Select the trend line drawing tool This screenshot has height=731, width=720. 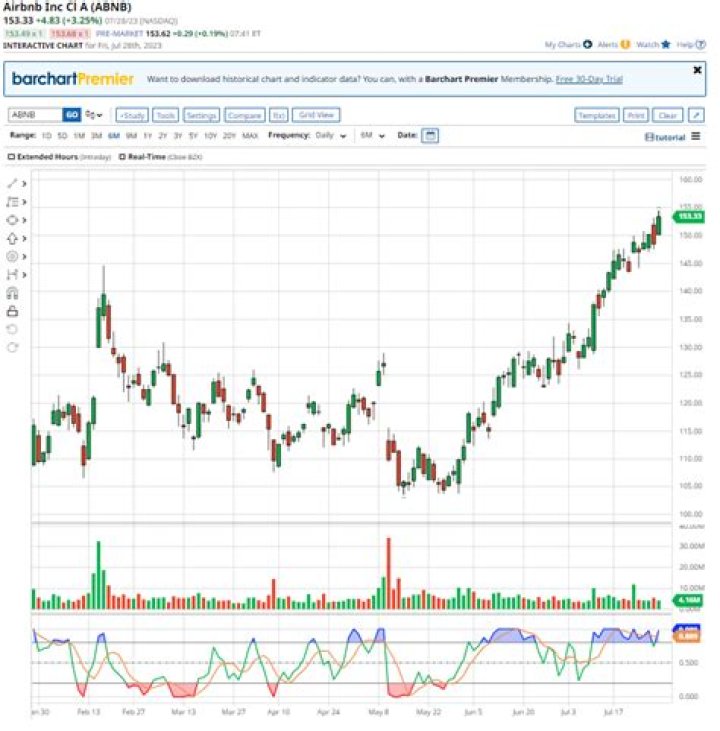(12, 184)
